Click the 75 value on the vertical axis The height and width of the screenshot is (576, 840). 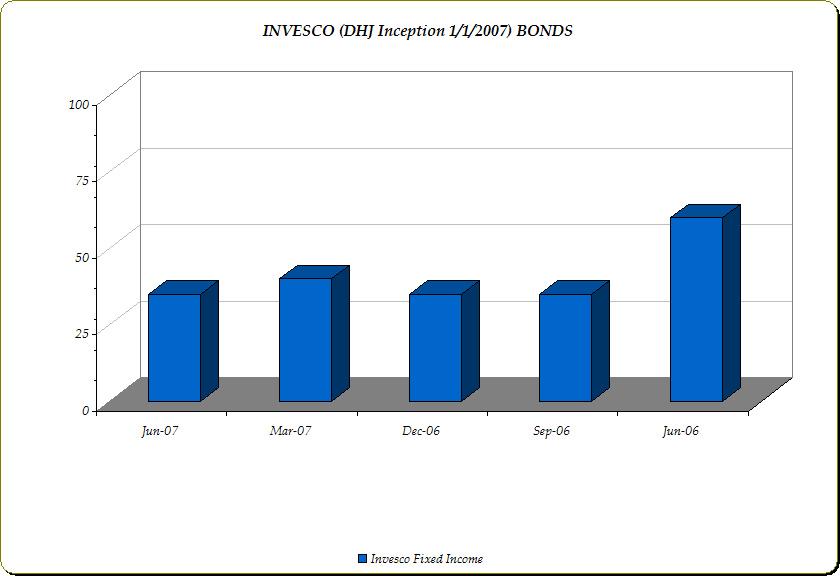pyautogui.click(x=82, y=181)
